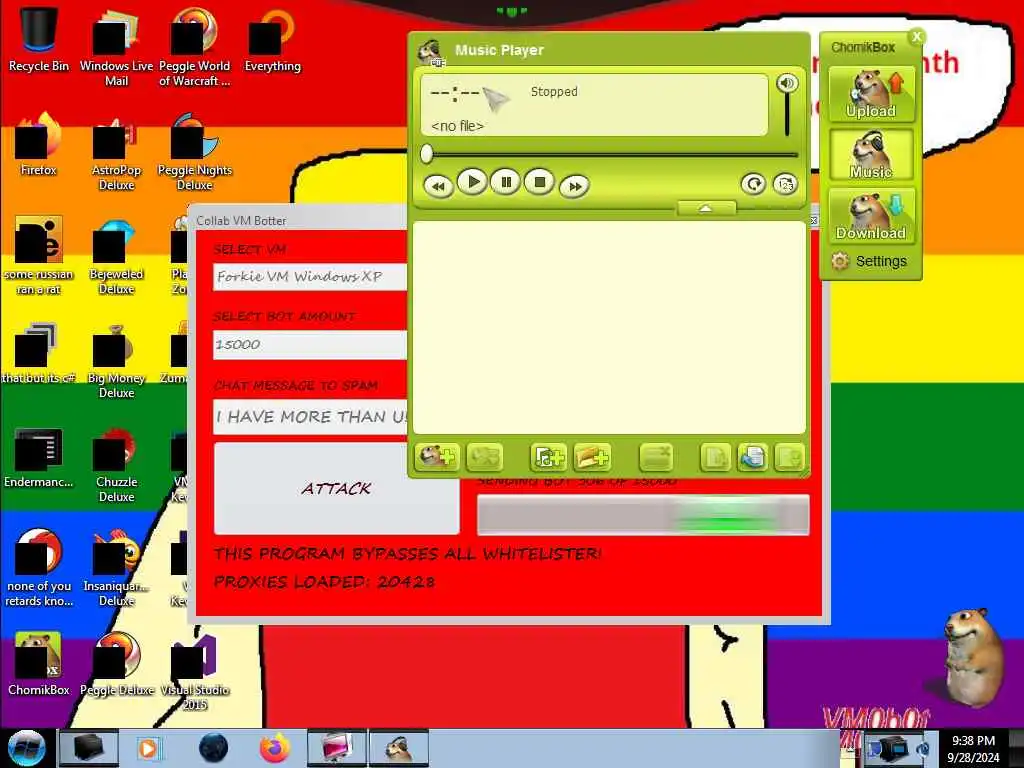
Task: Open 'some russian ran a rat' desktop icon
Action: 39,256
